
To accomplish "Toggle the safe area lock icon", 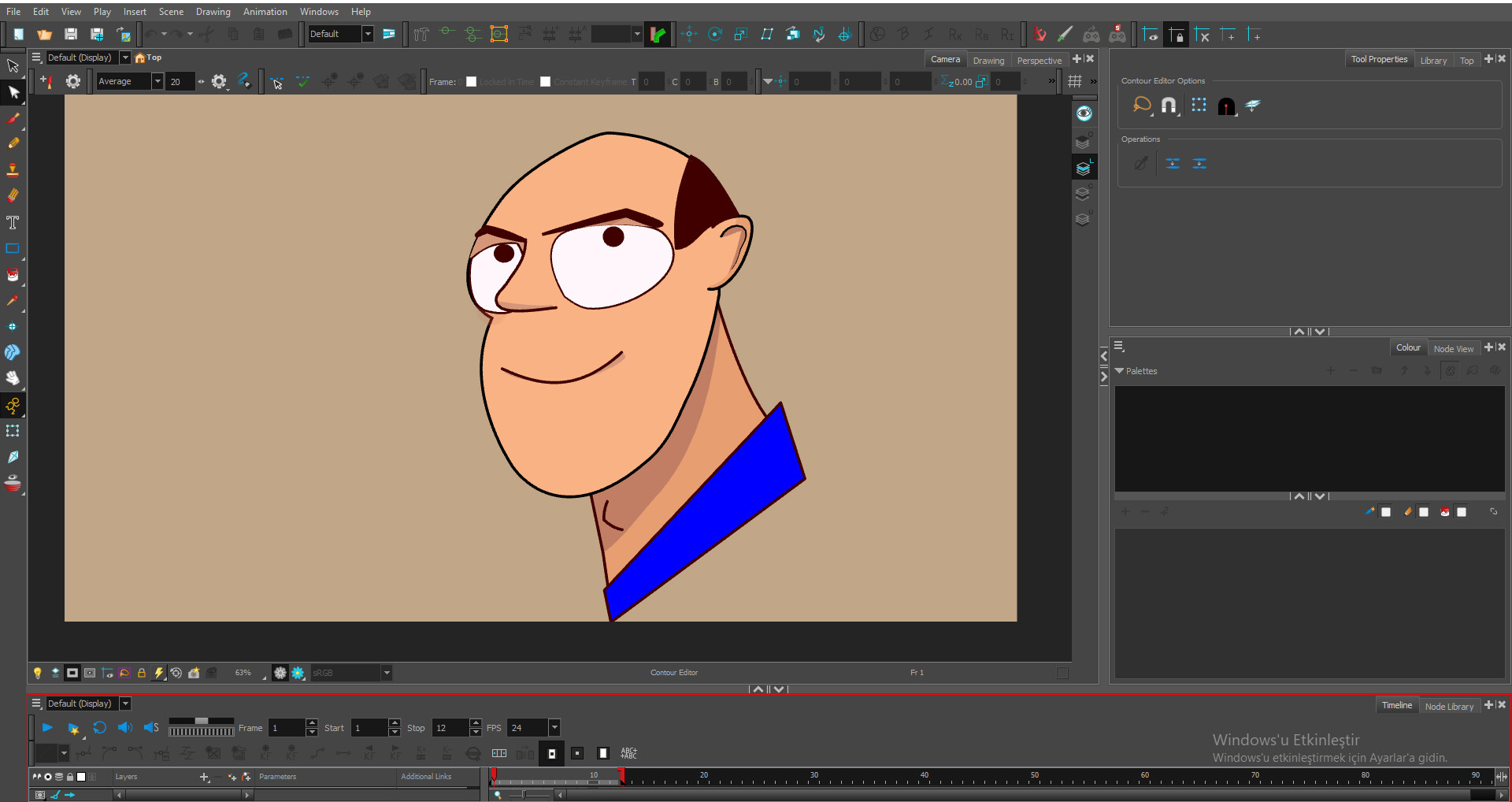I will pyautogui.click(x=141, y=673).
